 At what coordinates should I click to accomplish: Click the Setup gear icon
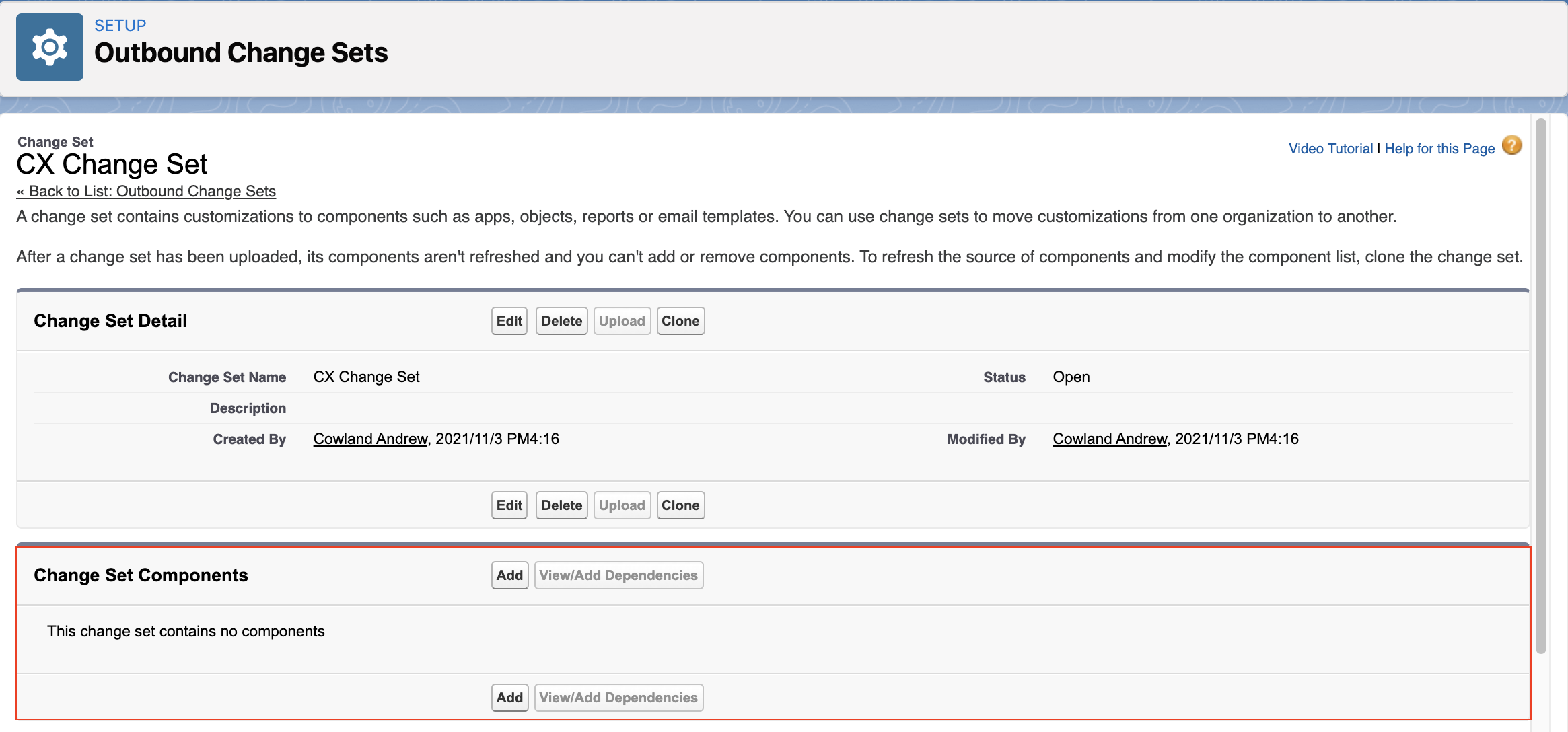[x=50, y=47]
